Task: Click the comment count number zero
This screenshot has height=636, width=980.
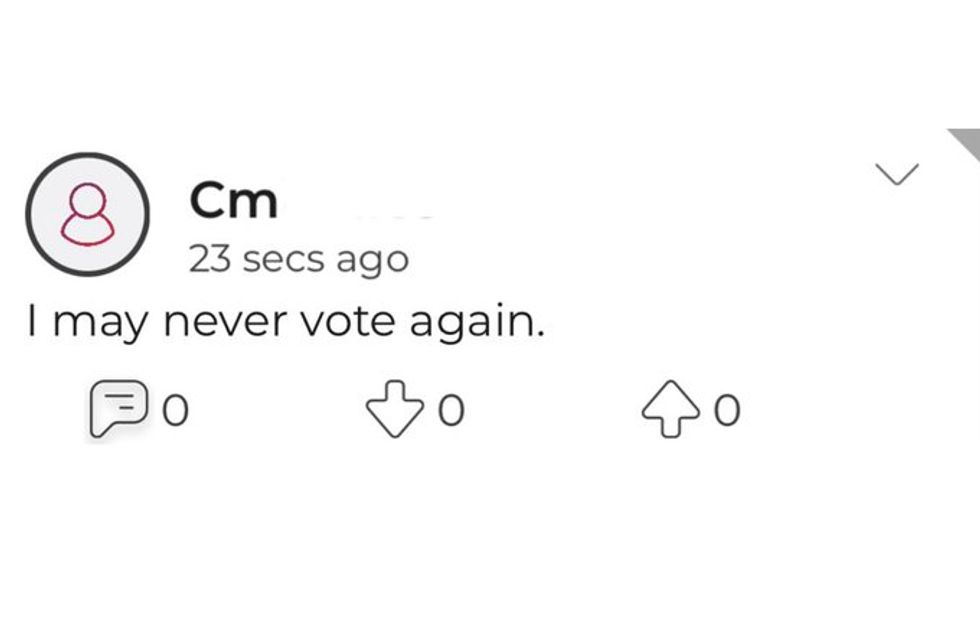Action: pos(176,410)
